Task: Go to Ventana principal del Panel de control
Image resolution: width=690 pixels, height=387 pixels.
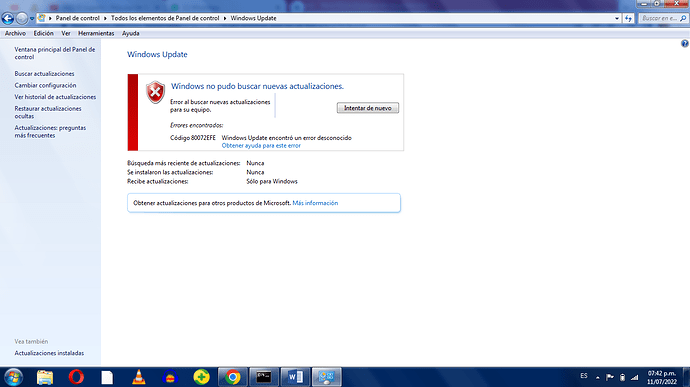Action: click(x=55, y=53)
